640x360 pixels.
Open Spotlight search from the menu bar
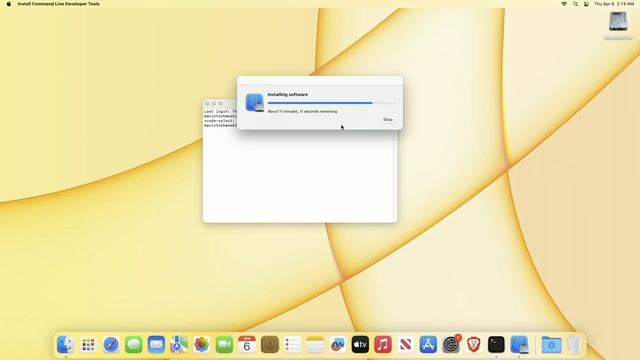576,4
